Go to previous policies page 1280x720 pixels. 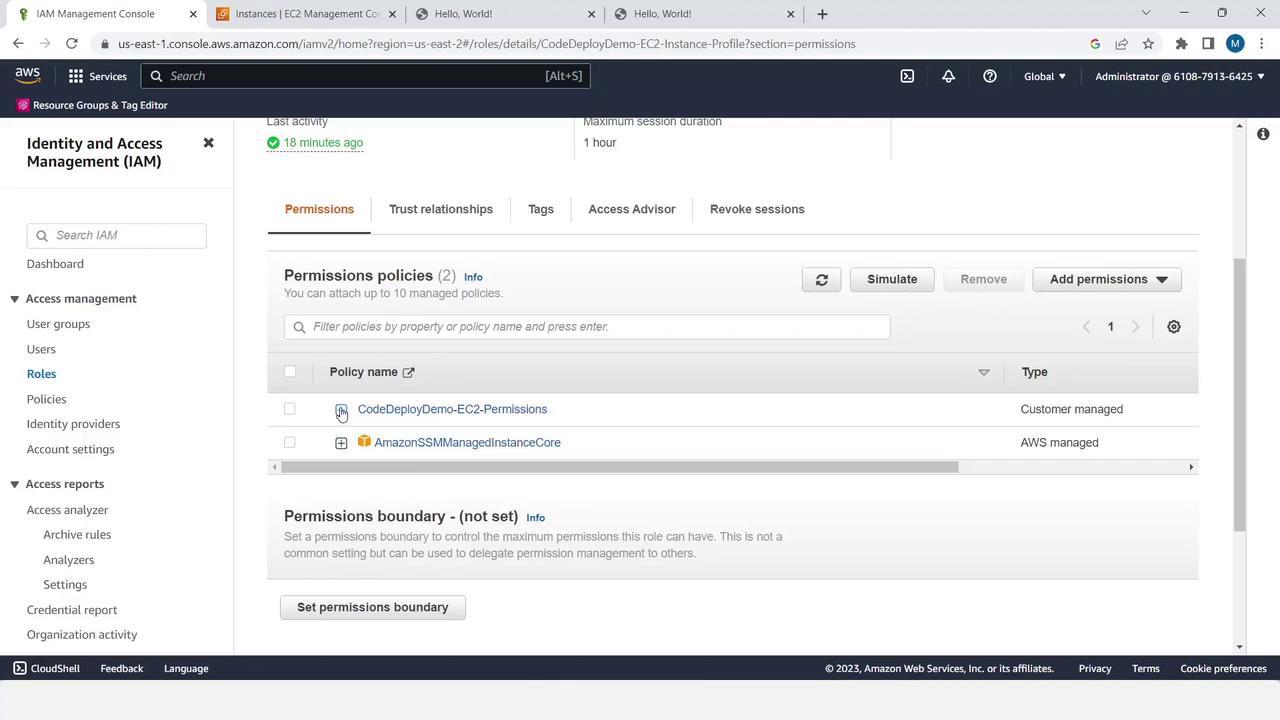click(1086, 327)
